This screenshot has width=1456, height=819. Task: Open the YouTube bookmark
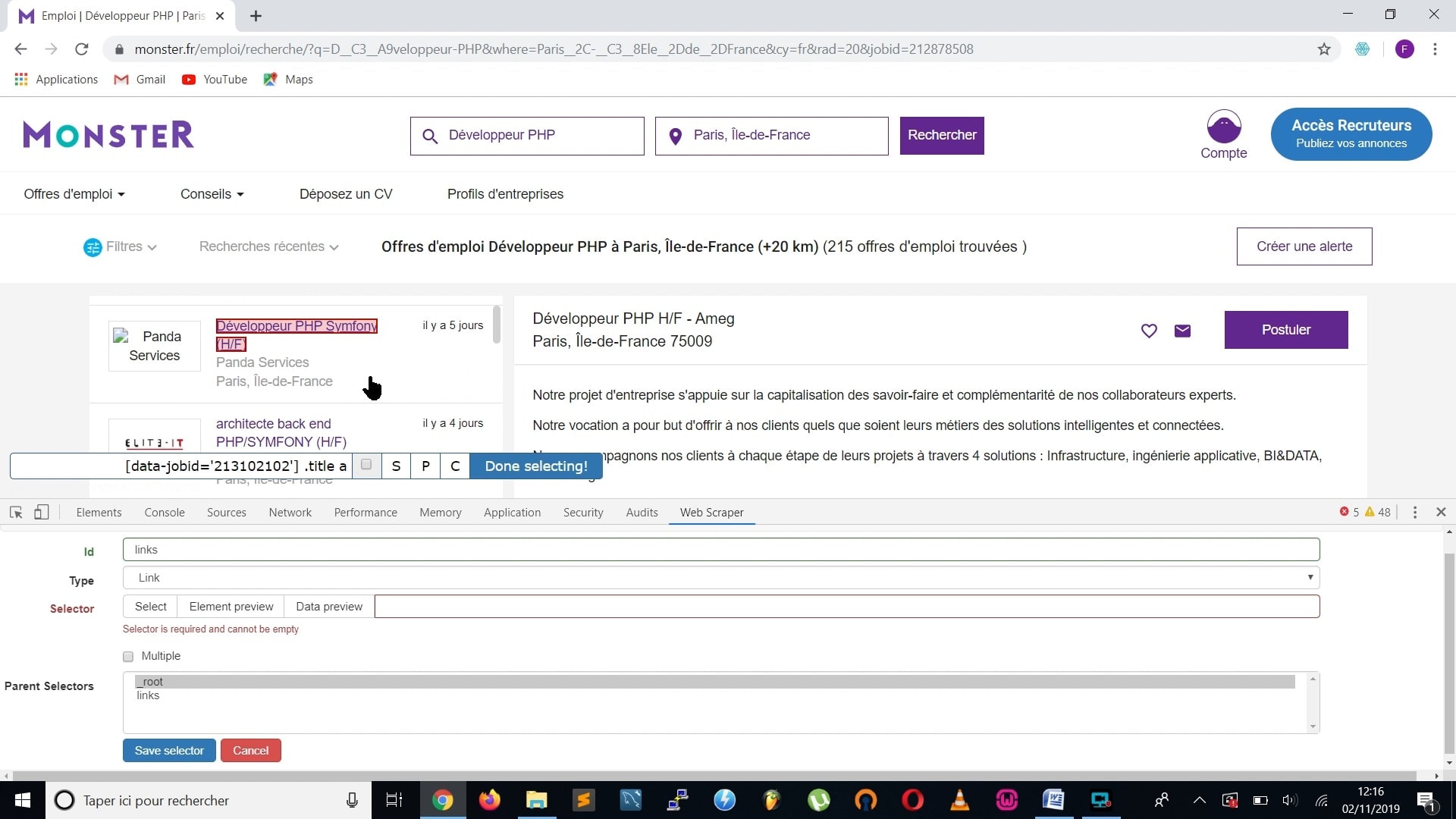[215, 80]
